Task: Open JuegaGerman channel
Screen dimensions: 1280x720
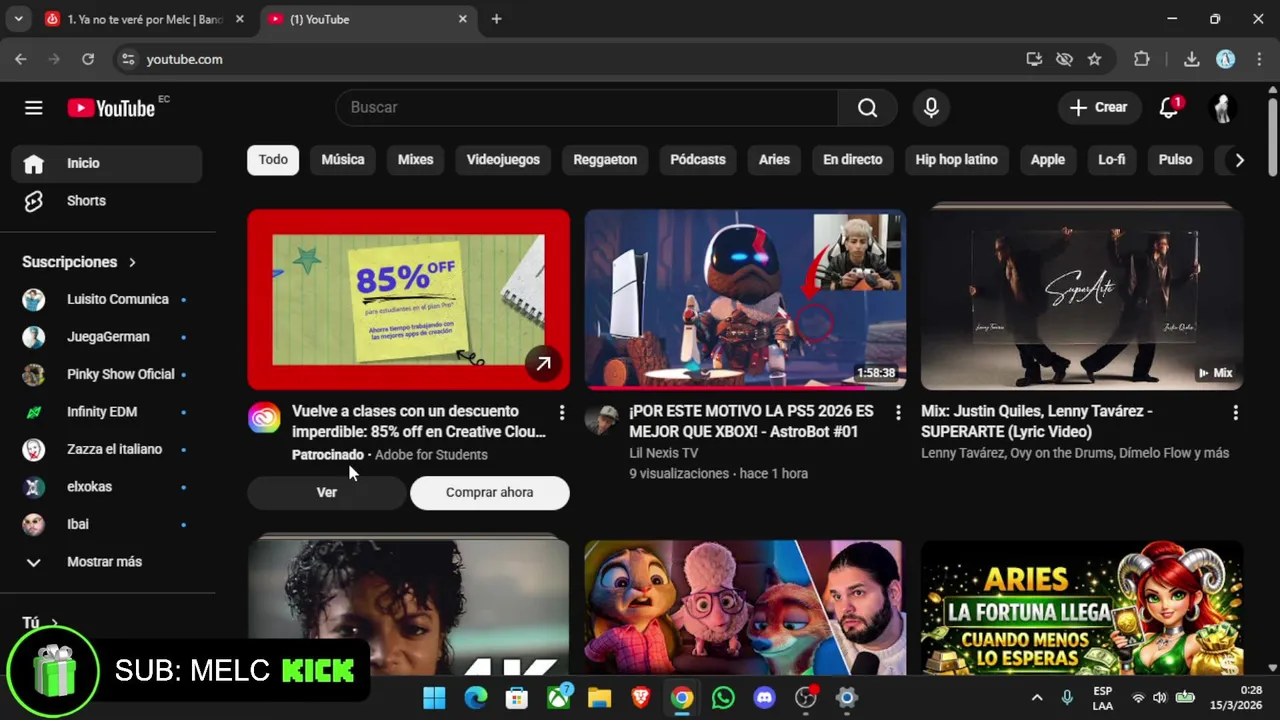Action: point(107,337)
